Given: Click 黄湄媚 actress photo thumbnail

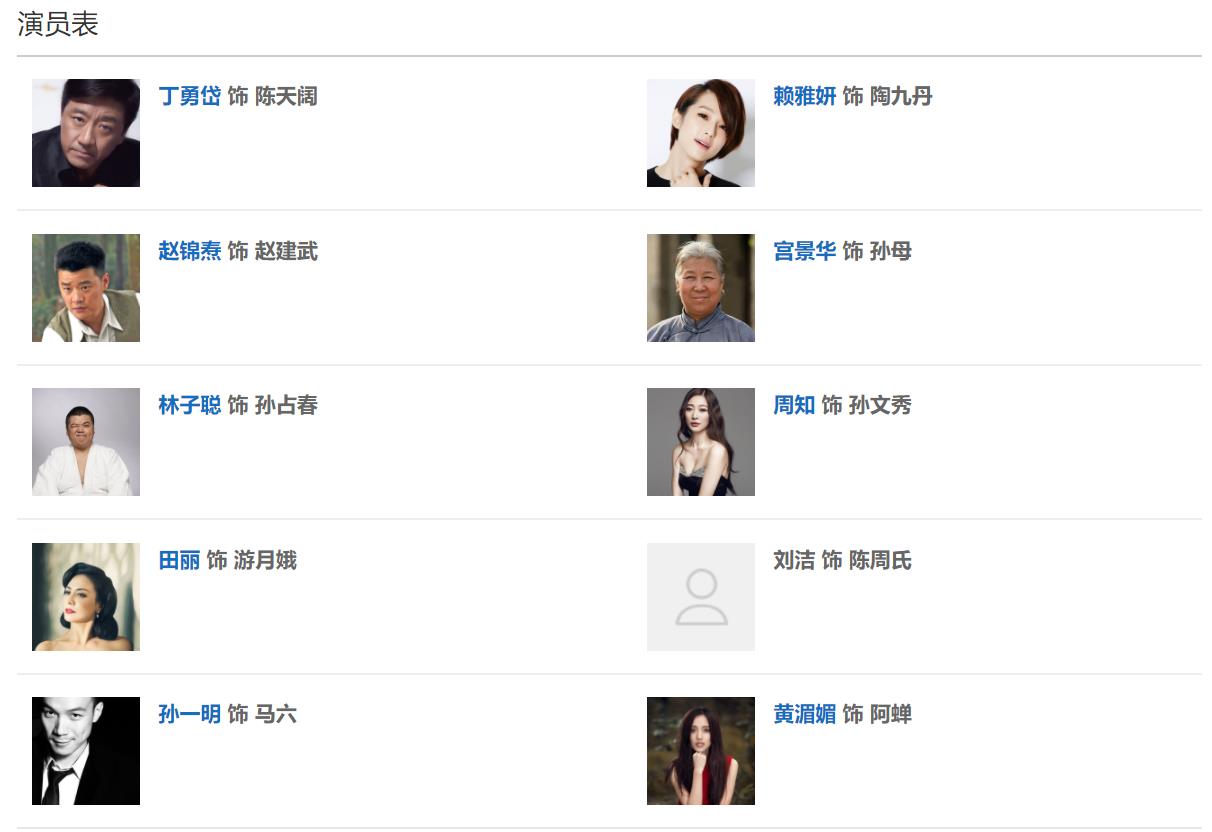Looking at the screenshot, I should click(x=700, y=751).
